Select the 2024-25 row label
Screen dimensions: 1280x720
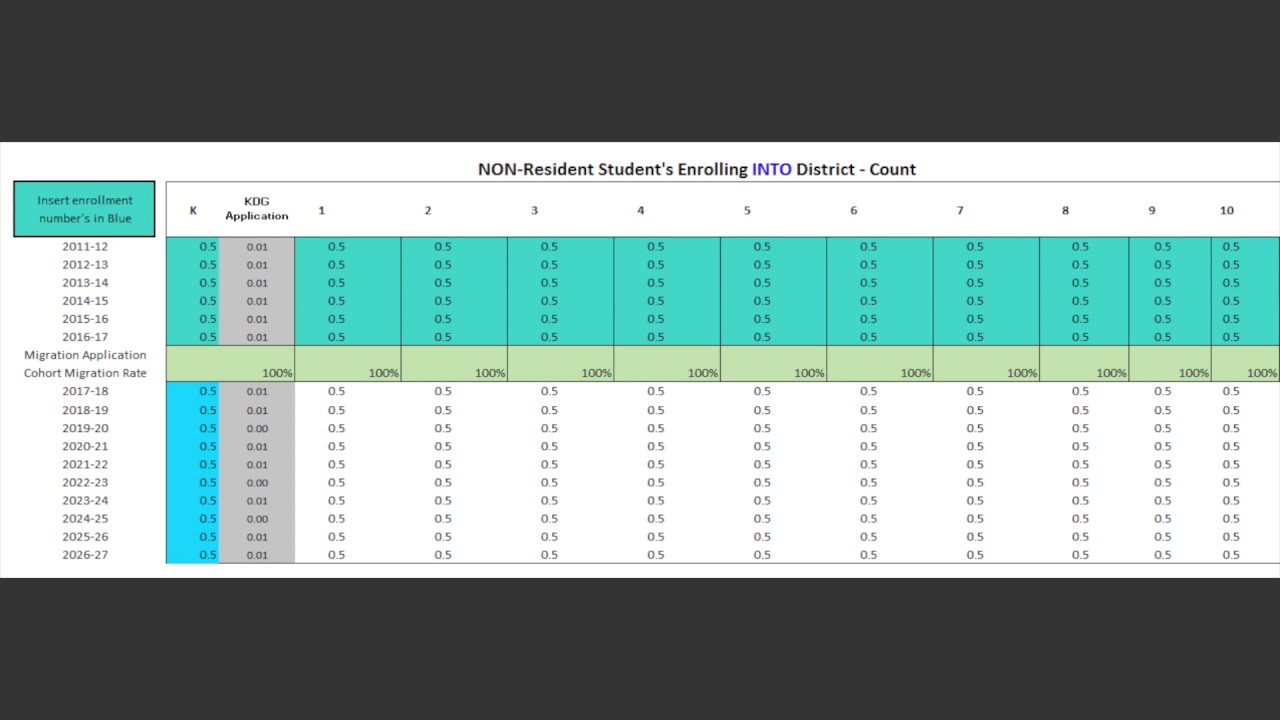pyautogui.click(x=85, y=518)
